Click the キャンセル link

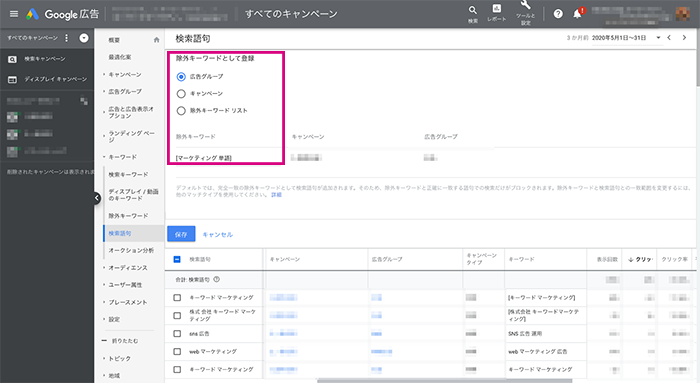[217, 234]
